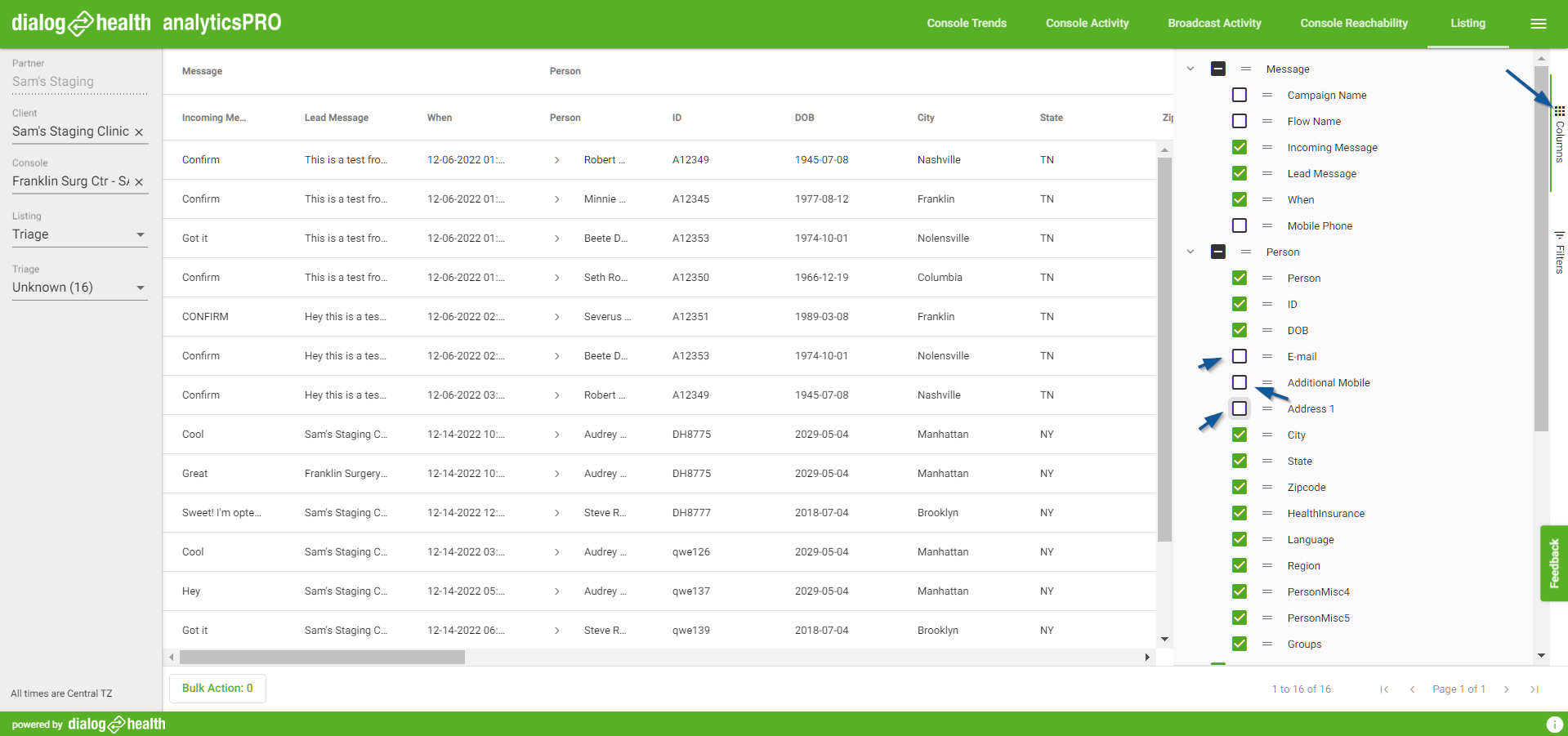The height and width of the screenshot is (736, 1568).
Task: Open the Listing dropdown showing Triage
Action: click(x=79, y=235)
